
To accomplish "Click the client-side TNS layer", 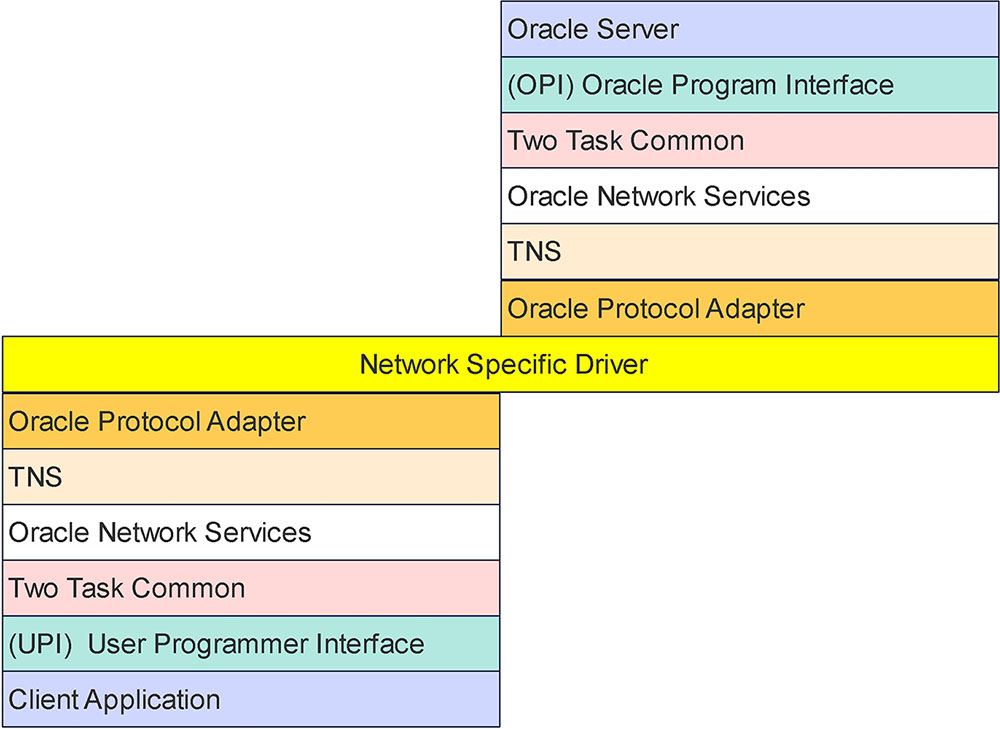I will [x=251, y=477].
